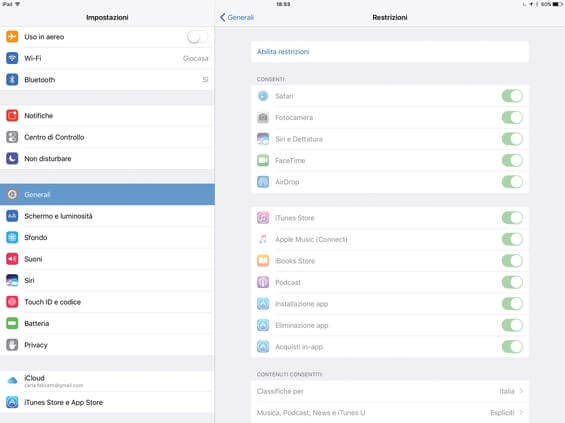Open iTunes Store e App Store row
The height and width of the screenshot is (423, 565).
coord(107,402)
